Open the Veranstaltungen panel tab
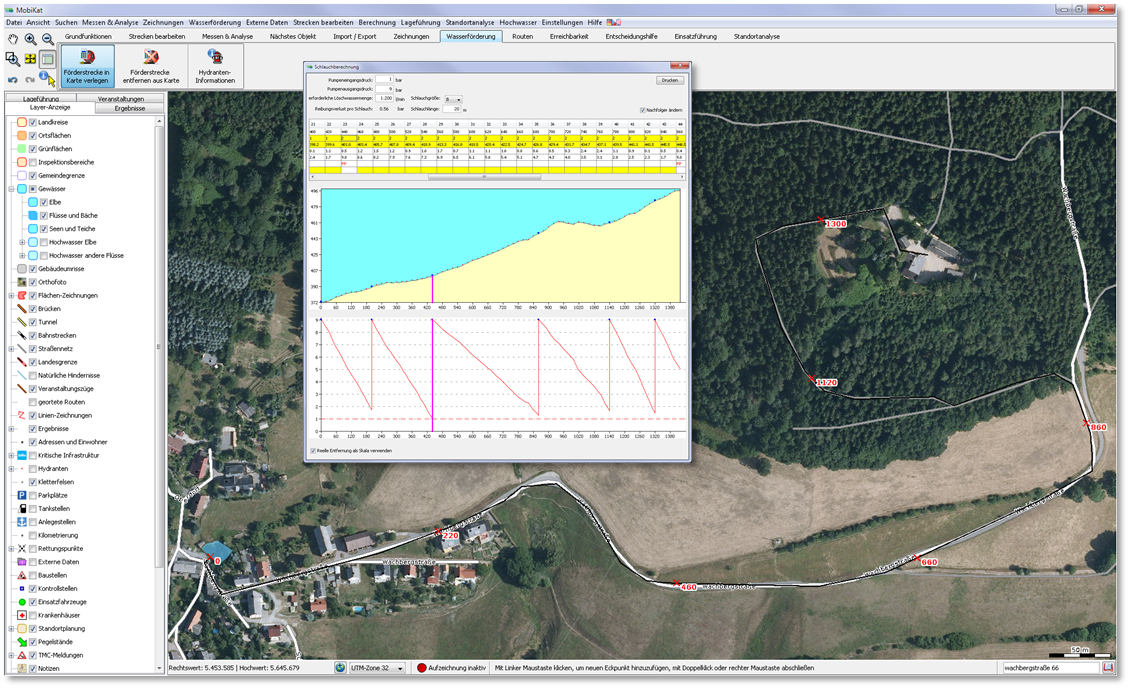This screenshot has height=689, width=1130. (x=121, y=99)
